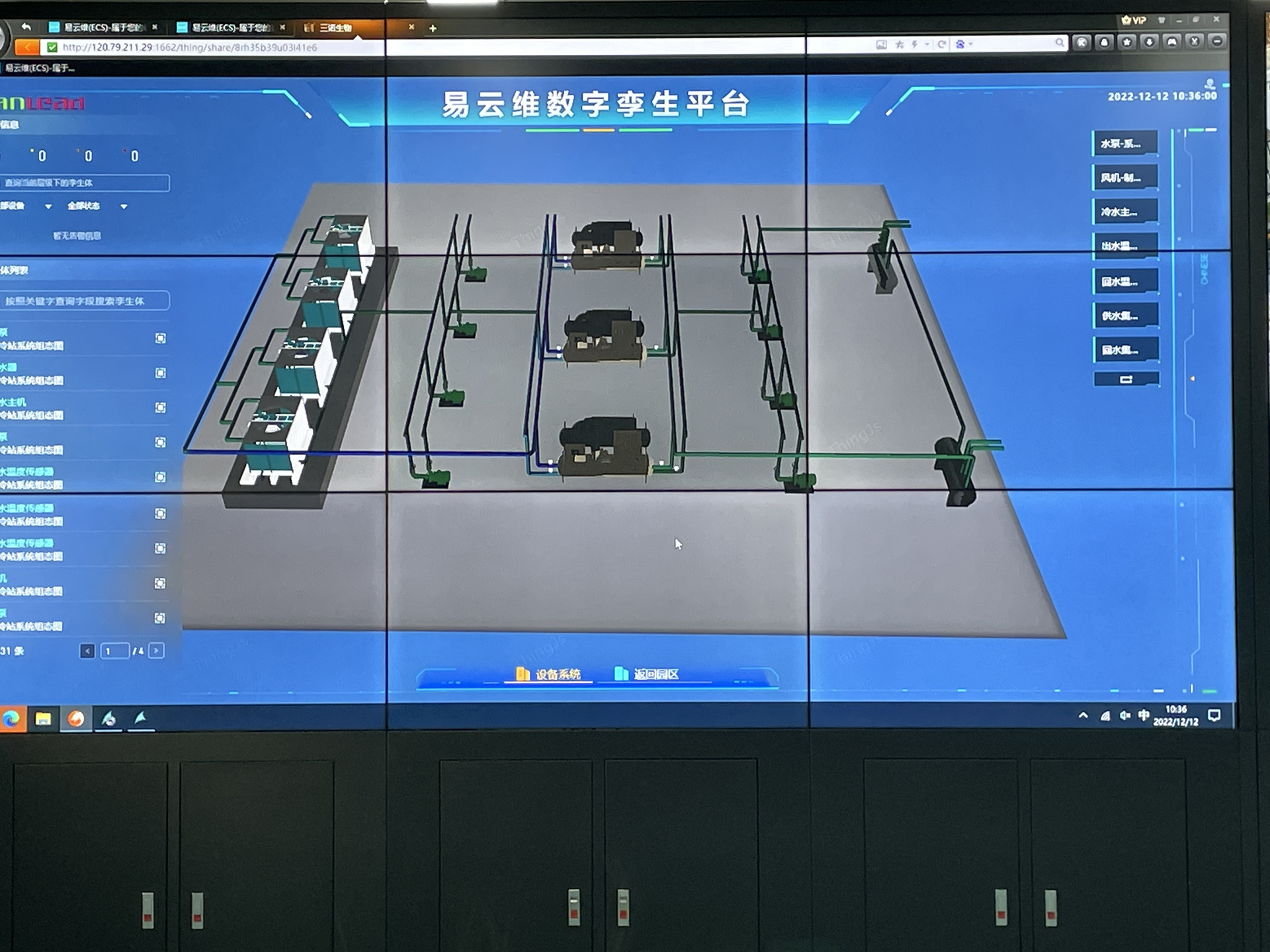1270x952 pixels.
Task: Click locate icon beside 水主机 list item
Action: [160, 408]
